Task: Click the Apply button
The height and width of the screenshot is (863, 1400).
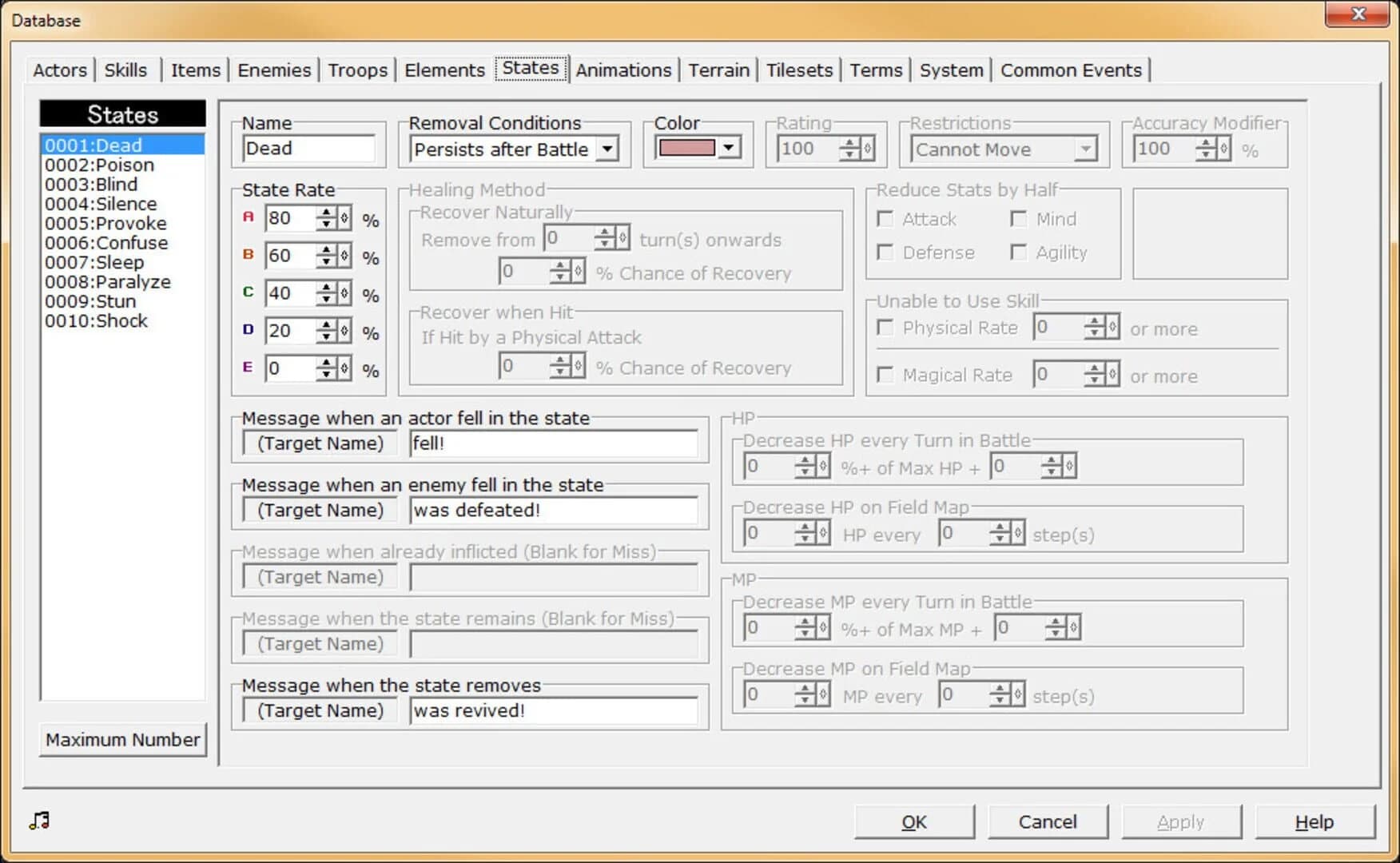Action: [x=1181, y=821]
